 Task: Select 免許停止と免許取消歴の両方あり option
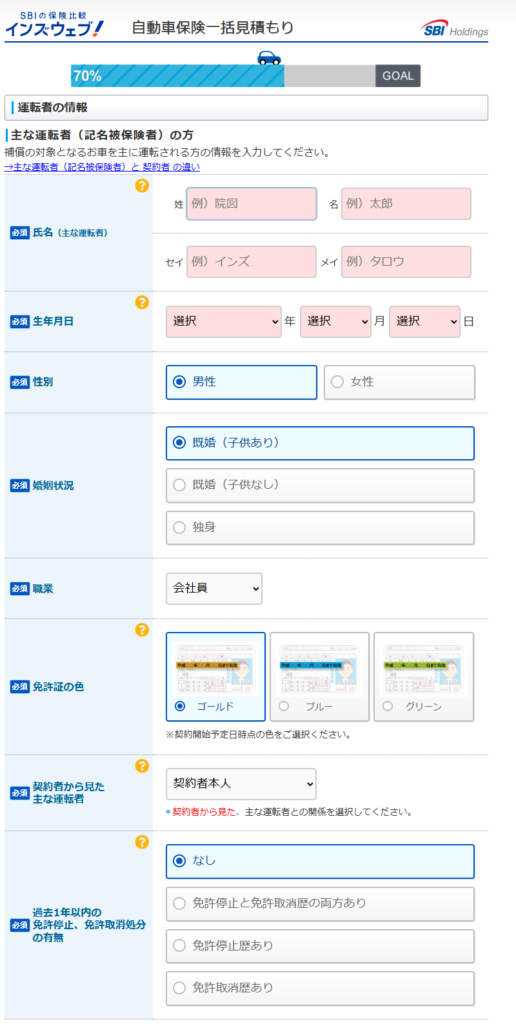click(320, 904)
